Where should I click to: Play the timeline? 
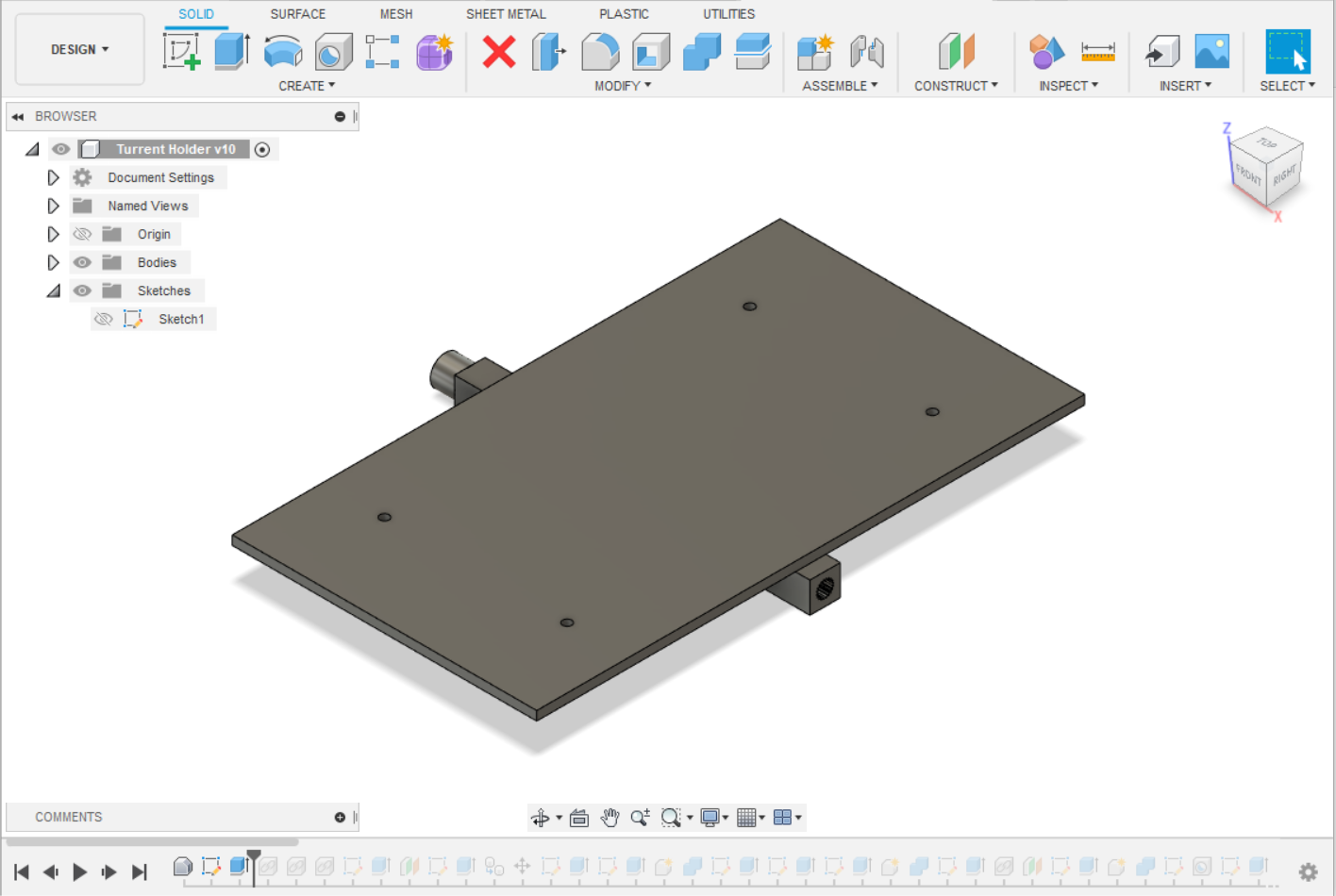(80, 871)
